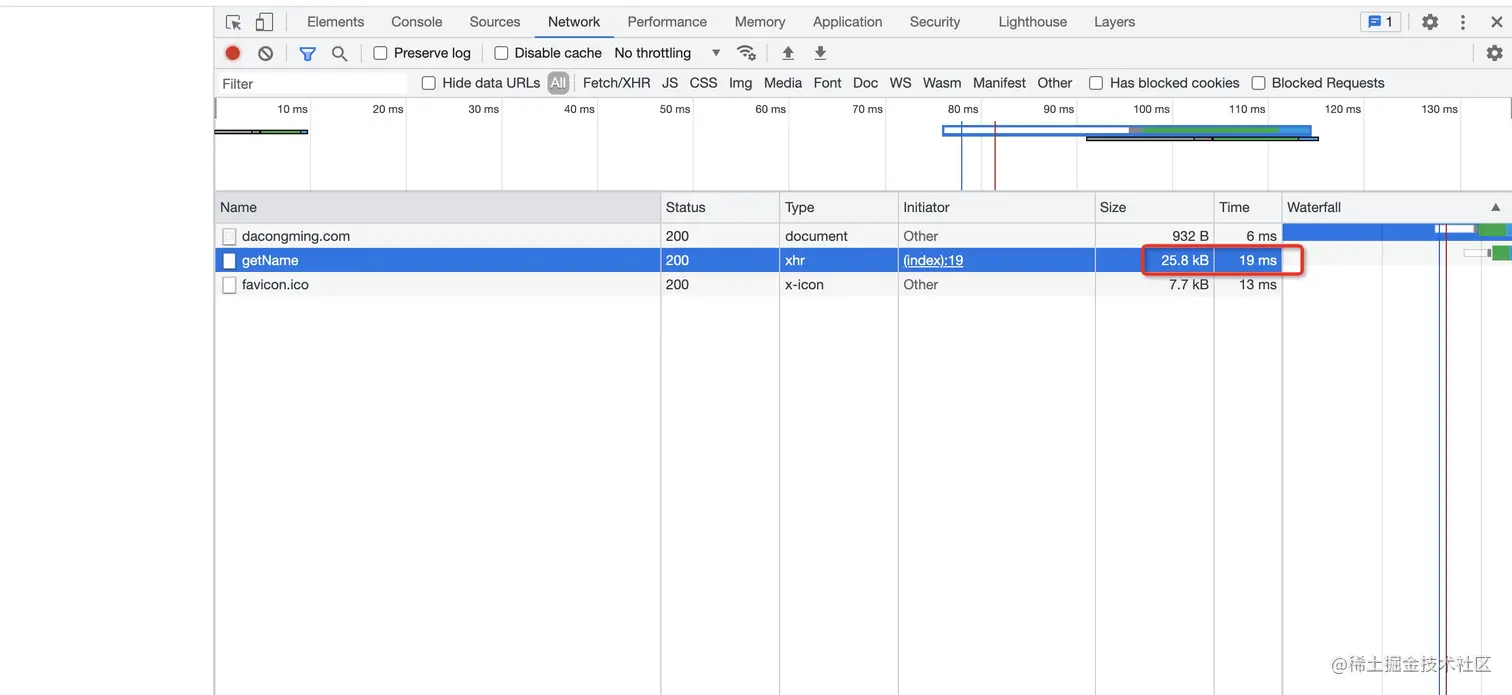Open the DevTools three-dot menu

[x=1463, y=22]
